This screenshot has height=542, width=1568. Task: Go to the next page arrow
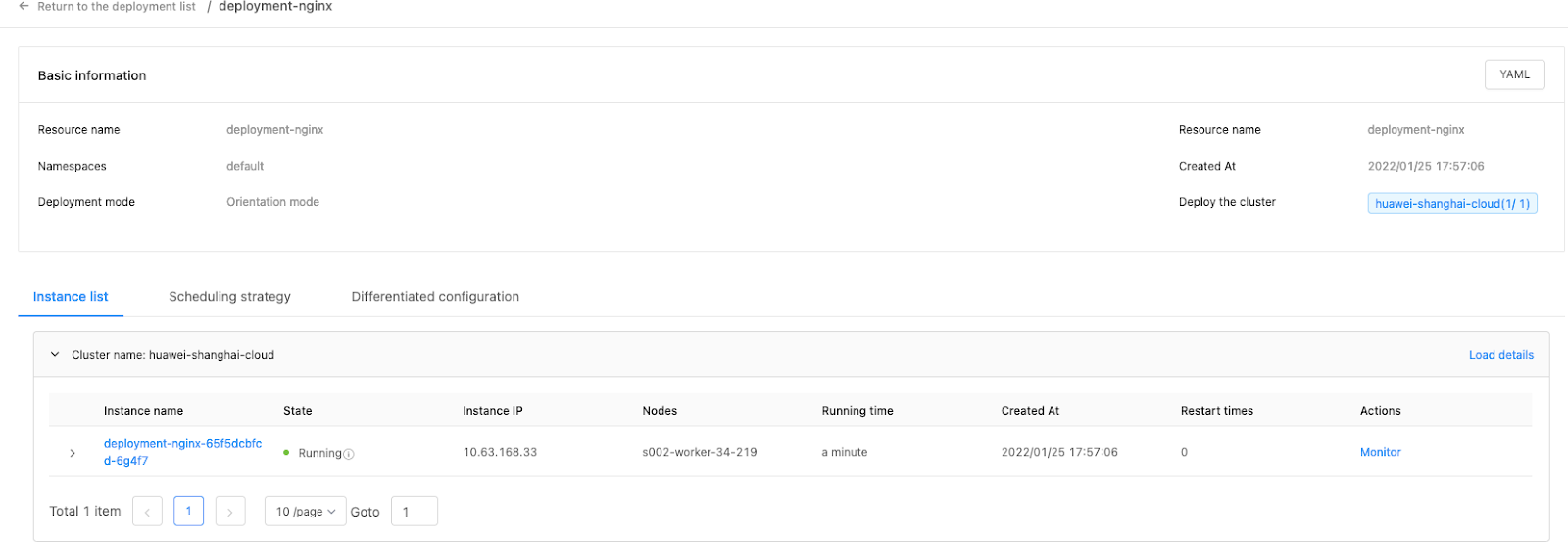click(x=230, y=512)
